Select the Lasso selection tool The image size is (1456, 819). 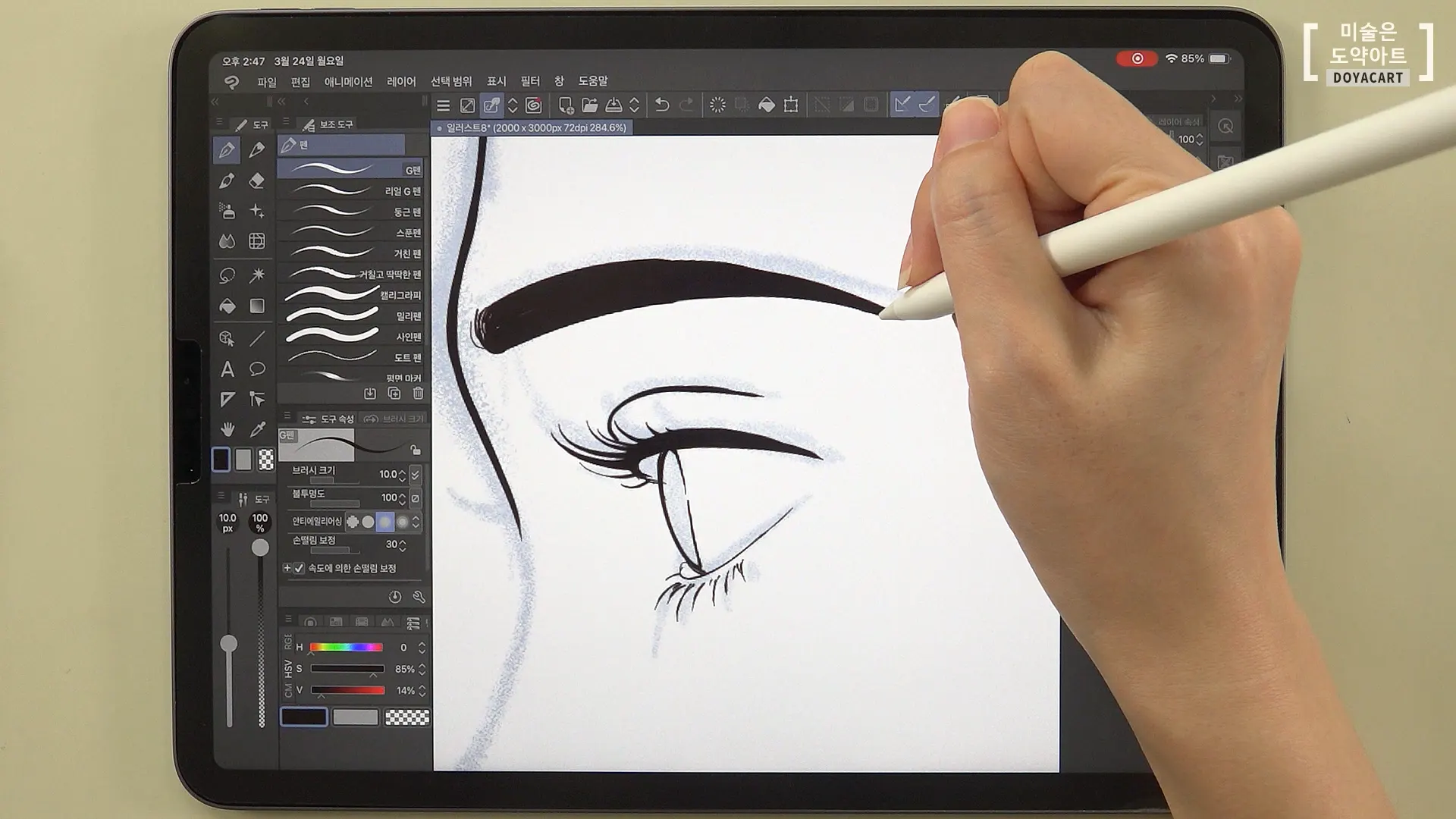(227, 275)
